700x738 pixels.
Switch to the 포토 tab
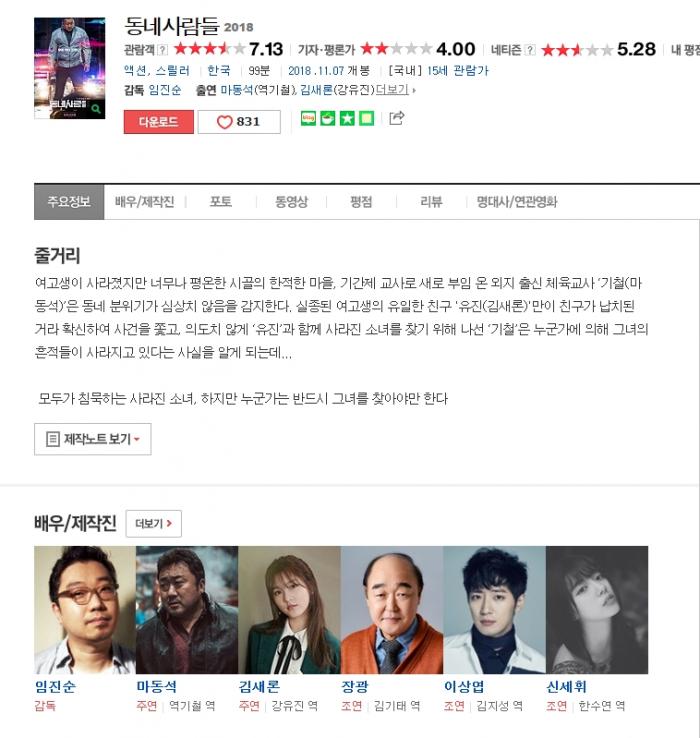220,202
